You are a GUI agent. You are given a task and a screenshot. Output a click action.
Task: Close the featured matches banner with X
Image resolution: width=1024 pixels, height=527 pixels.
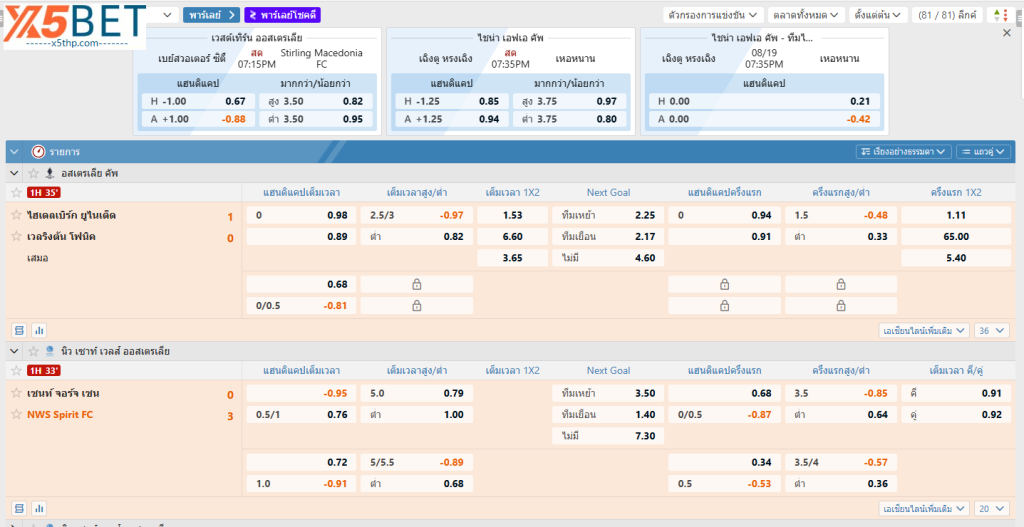pos(1007,34)
